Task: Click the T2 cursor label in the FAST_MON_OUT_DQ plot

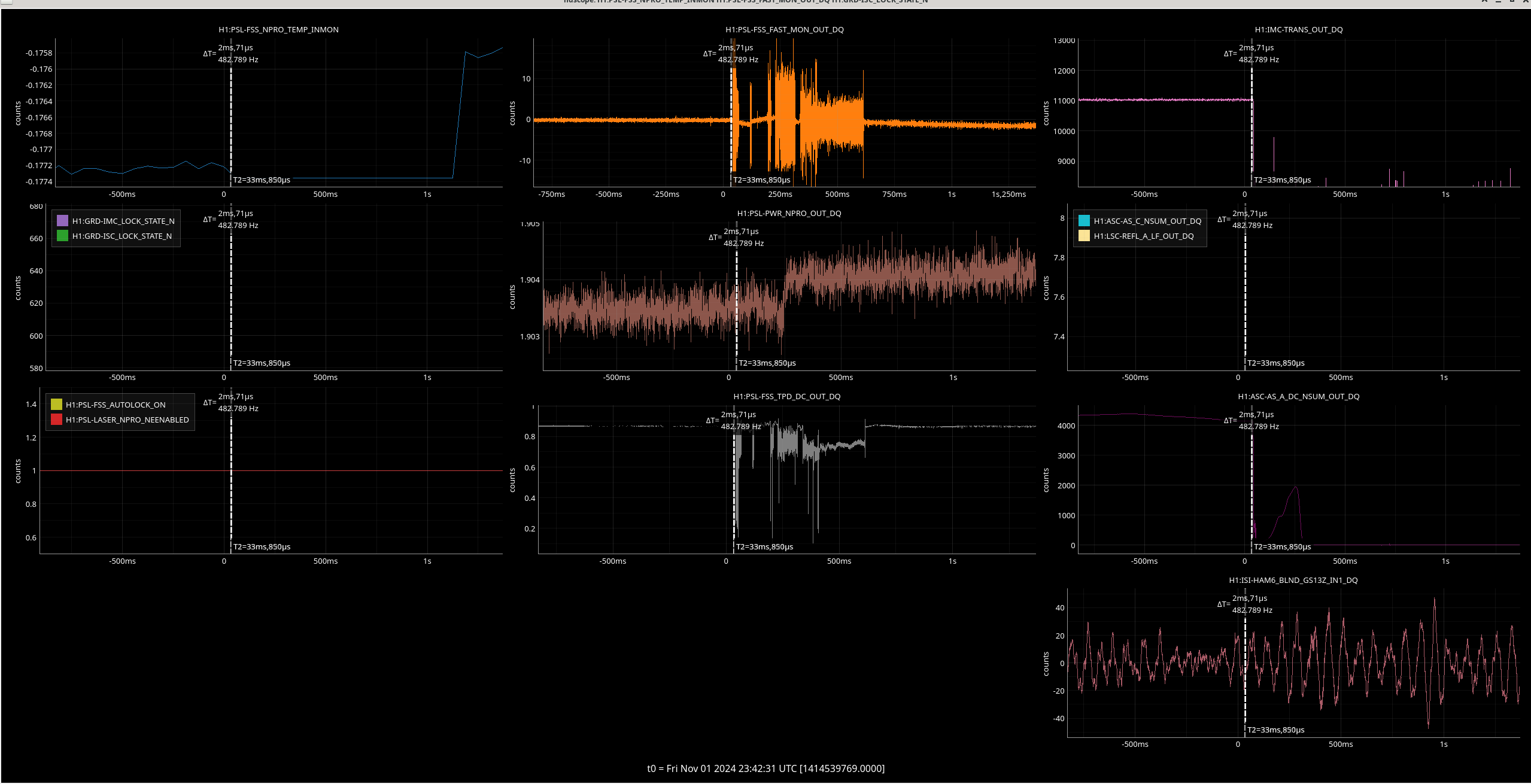Action: [762, 180]
